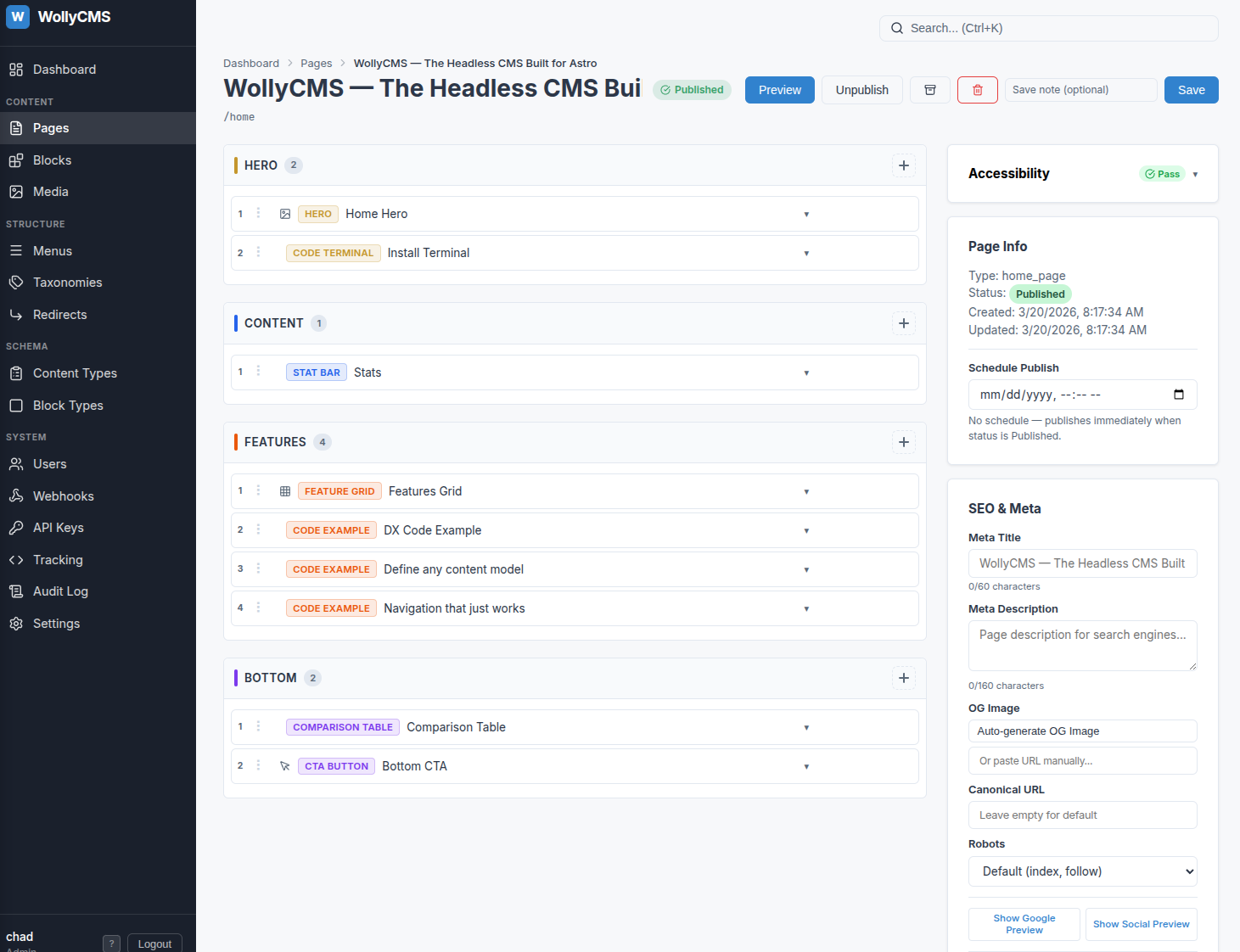Click the Preview button
This screenshot has height=952, width=1240.
pyautogui.click(x=778, y=89)
